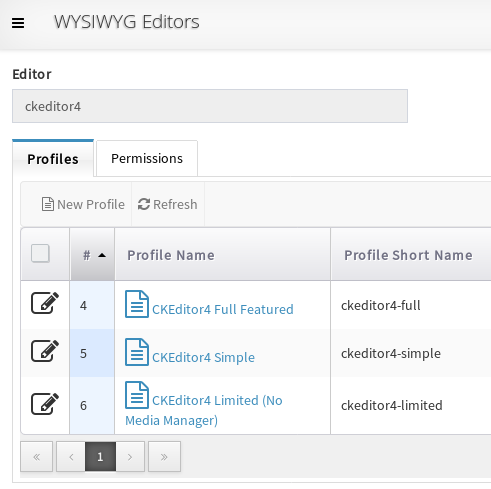Open CKEditor4 Limited (No Media Manager) link
The width and height of the screenshot is (491, 489).
tap(204, 410)
